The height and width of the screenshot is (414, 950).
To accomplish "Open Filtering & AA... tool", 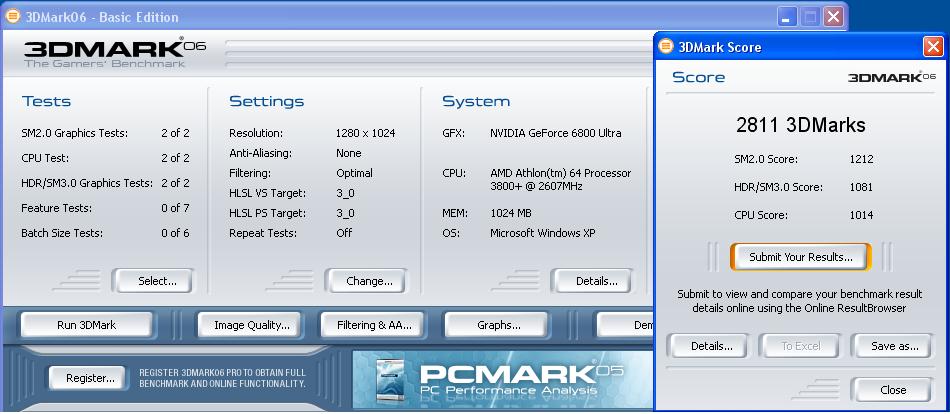I will click(x=374, y=325).
